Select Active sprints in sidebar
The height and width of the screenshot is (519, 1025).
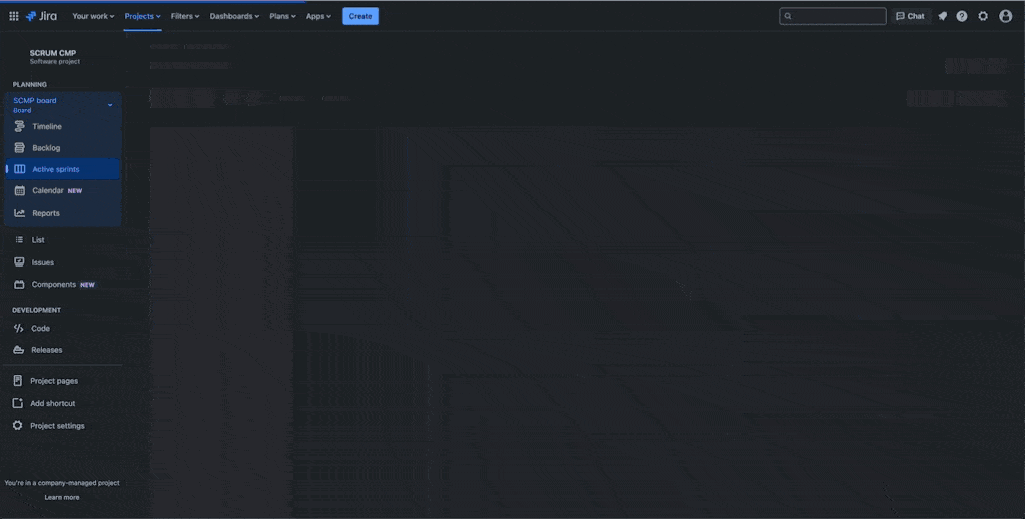56,170
